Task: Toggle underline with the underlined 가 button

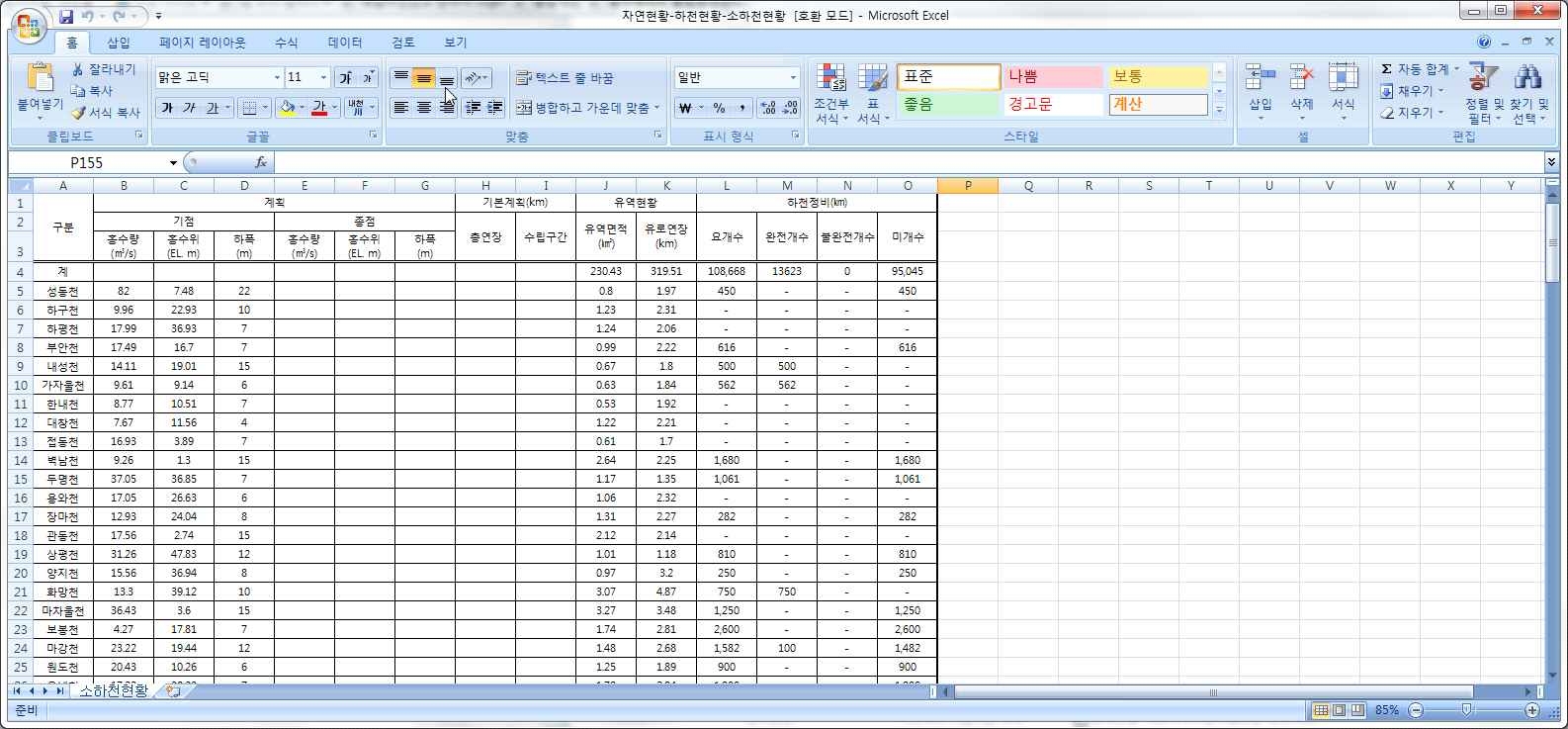Action: [212, 107]
